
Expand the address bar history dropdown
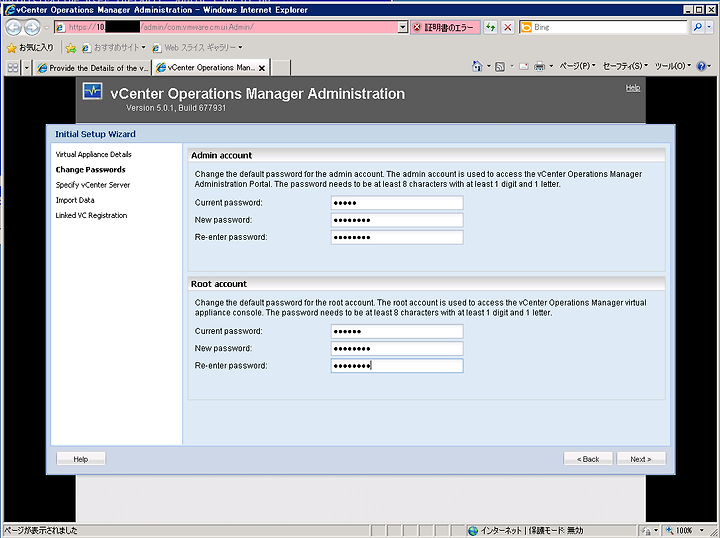[x=403, y=27]
